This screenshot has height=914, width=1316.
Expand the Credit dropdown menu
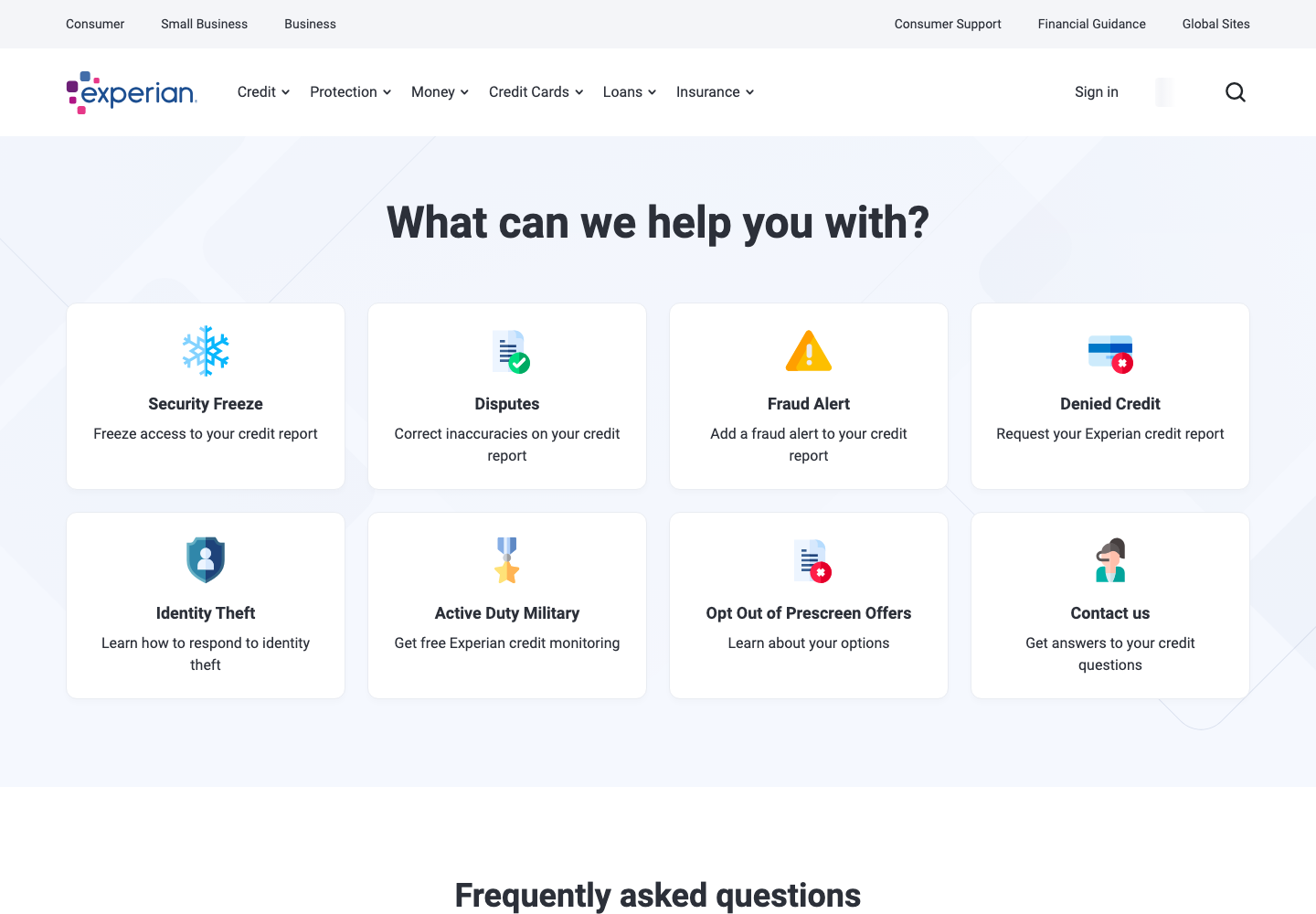pyautogui.click(x=263, y=92)
